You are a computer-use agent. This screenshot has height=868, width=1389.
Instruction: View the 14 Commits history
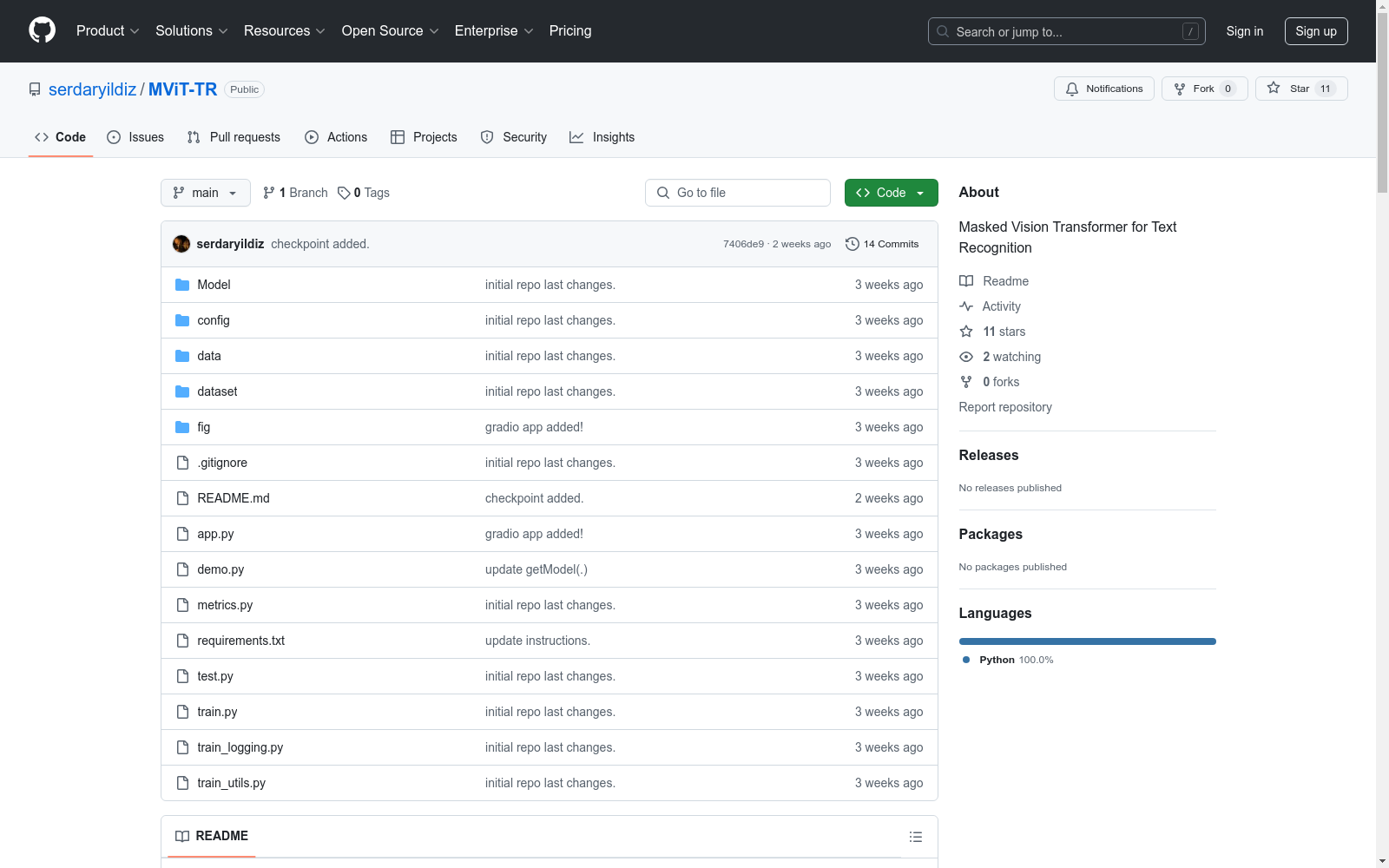coord(882,244)
